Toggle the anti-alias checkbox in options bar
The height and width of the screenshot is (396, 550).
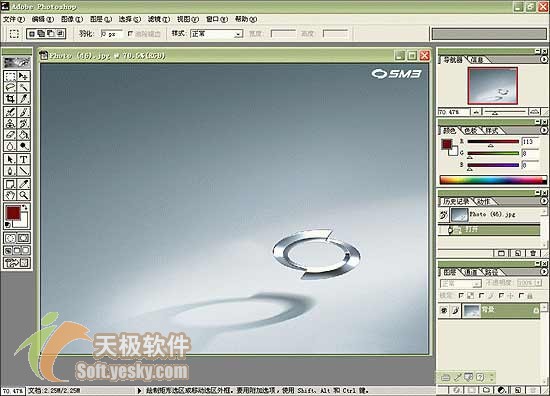tap(130, 34)
